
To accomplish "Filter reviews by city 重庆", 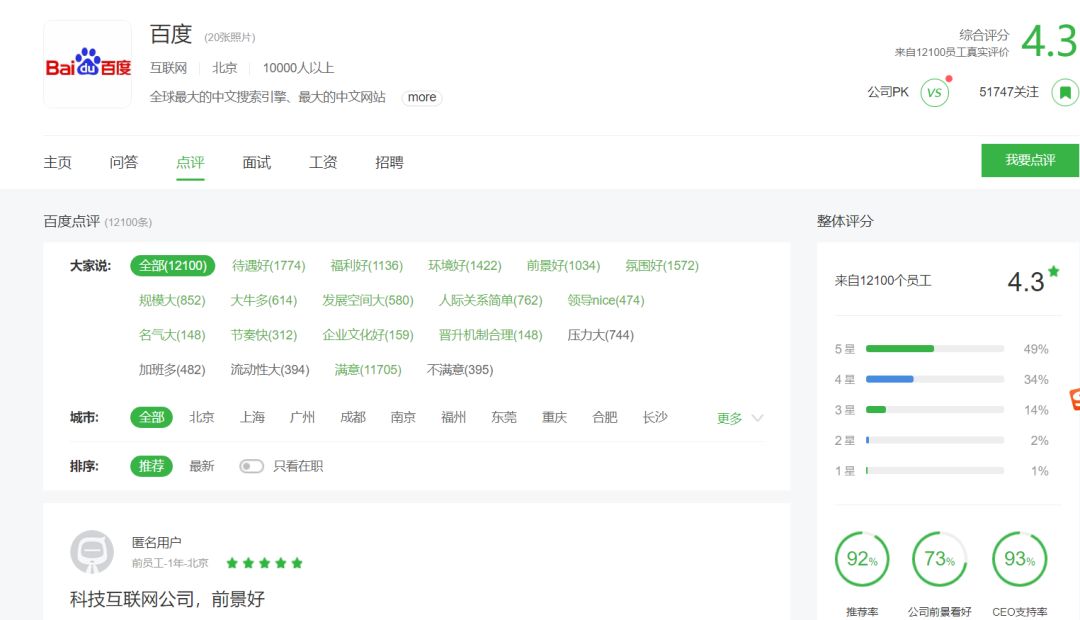I will pyautogui.click(x=554, y=417).
